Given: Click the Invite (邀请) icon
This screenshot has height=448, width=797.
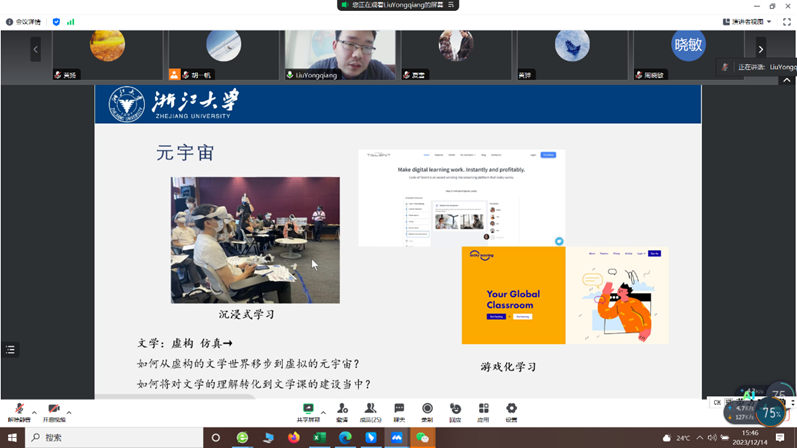Looking at the screenshot, I should (x=342, y=410).
